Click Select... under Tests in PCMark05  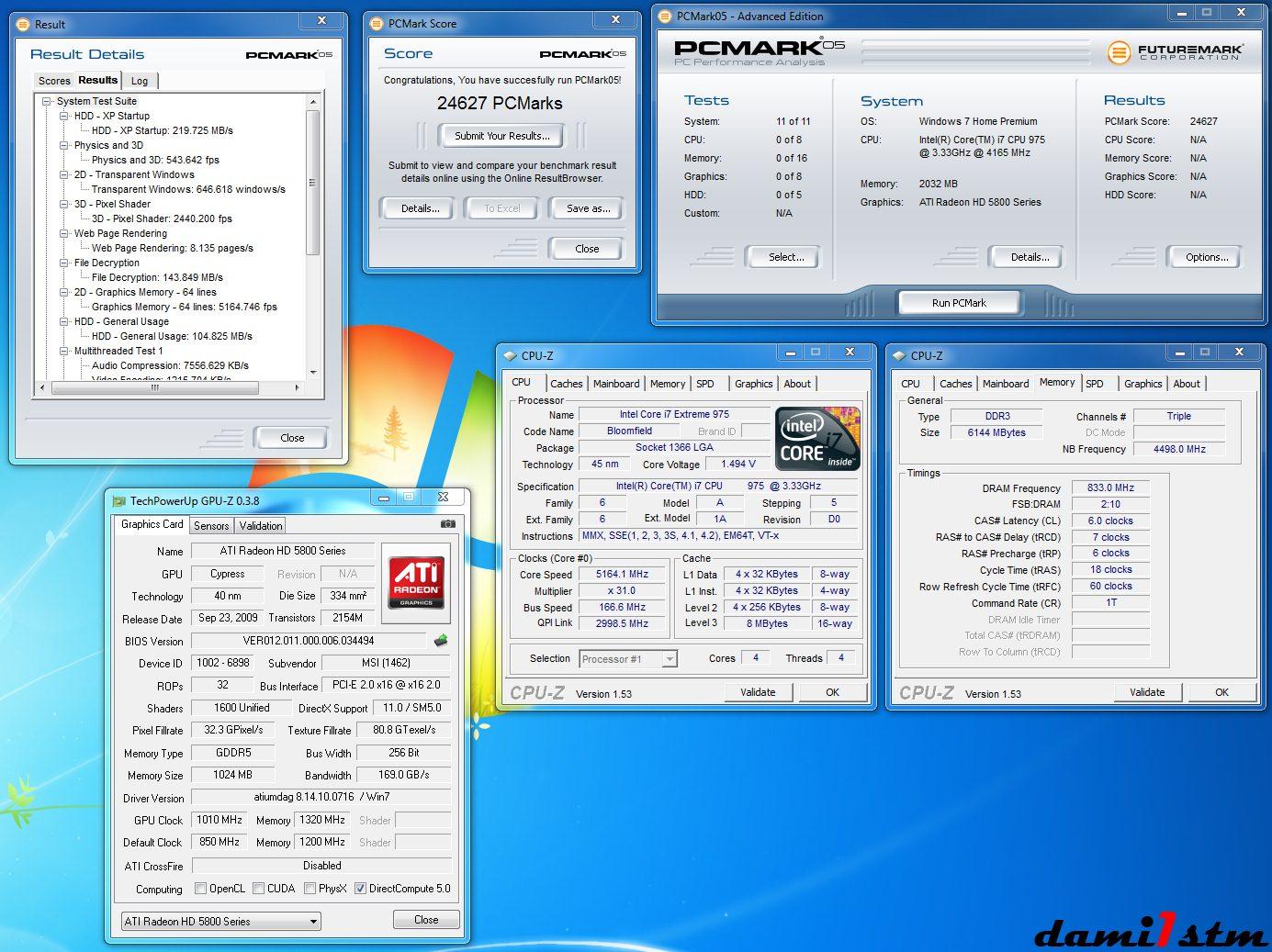(x=786, y=257)
